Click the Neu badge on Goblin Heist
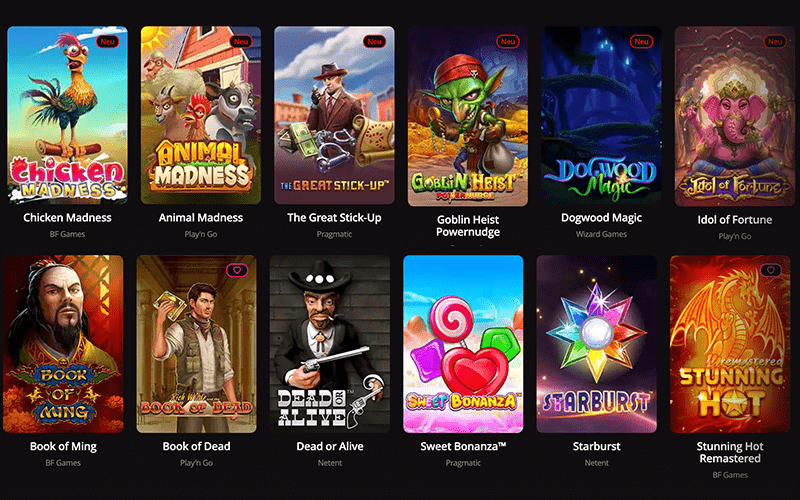 click(x=508, y=42)
